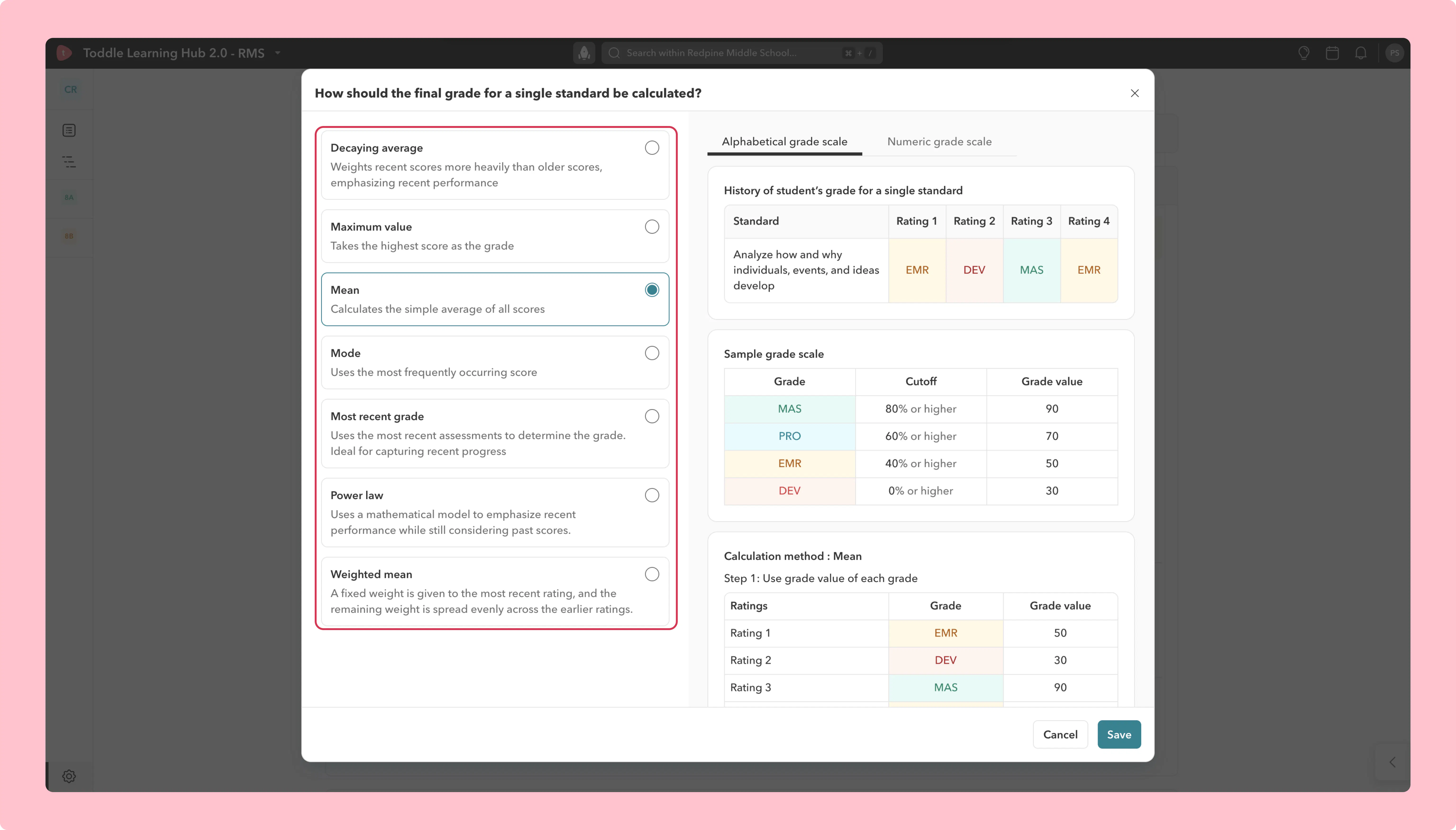Pick the Mode radio option

pos(652,353)
